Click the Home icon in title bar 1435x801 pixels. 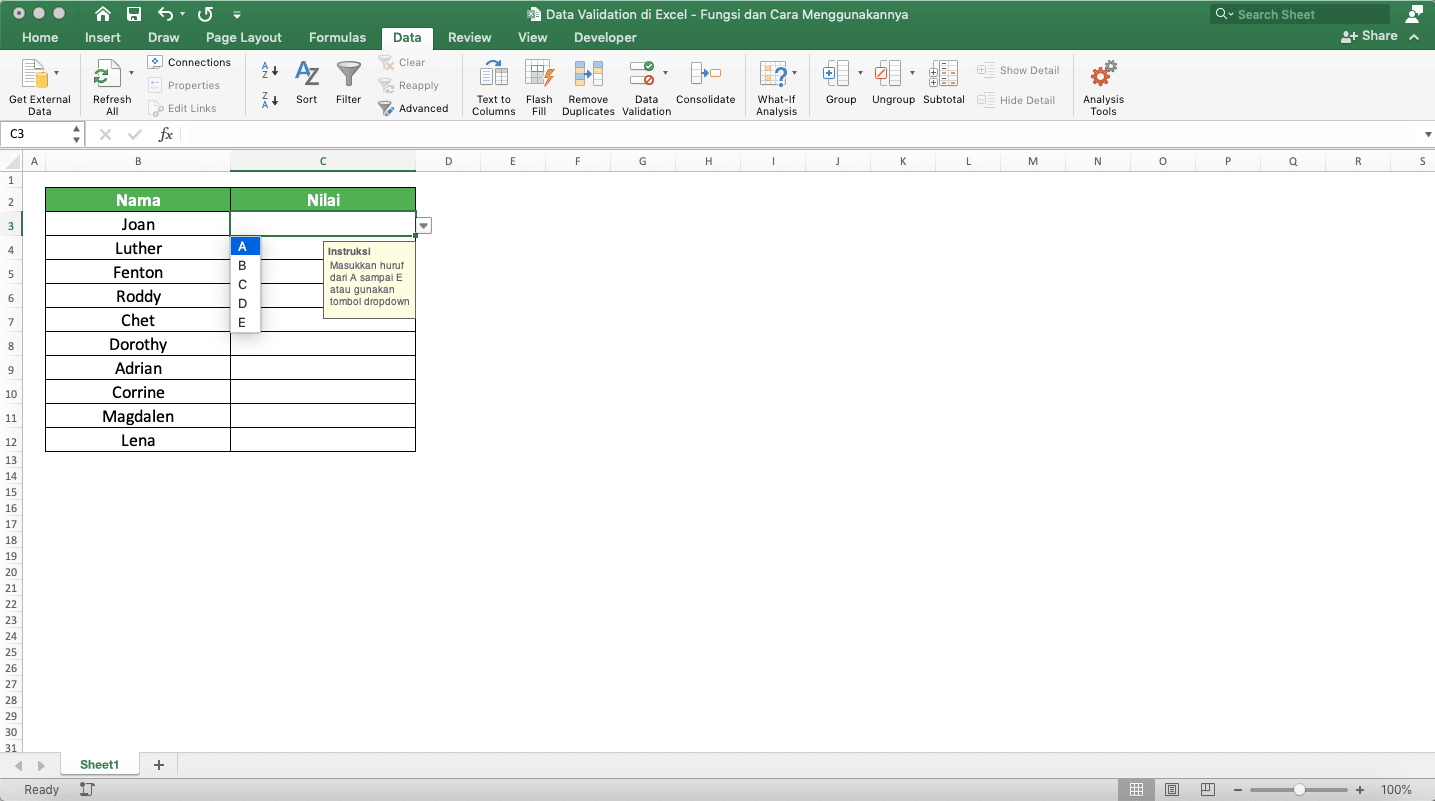pyautogui.click(x=103, y=14)
